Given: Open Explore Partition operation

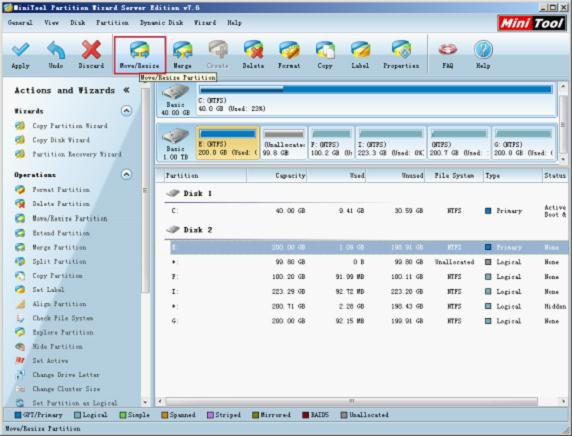Looking at the screenshot, I should click(x=54, y=332).
